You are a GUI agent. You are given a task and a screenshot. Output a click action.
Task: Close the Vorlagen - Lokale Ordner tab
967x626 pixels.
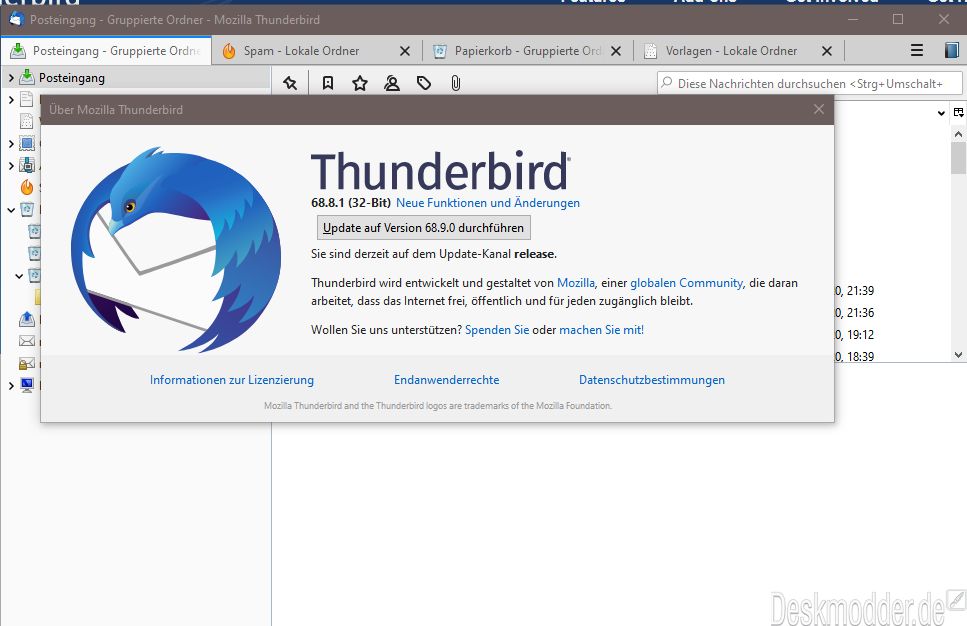click(x=826, y=51)
